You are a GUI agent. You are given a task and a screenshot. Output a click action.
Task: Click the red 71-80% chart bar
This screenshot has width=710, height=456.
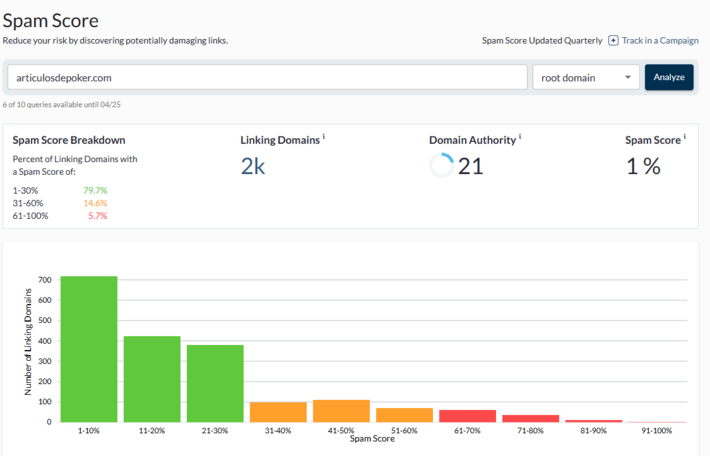click(531, 418)
